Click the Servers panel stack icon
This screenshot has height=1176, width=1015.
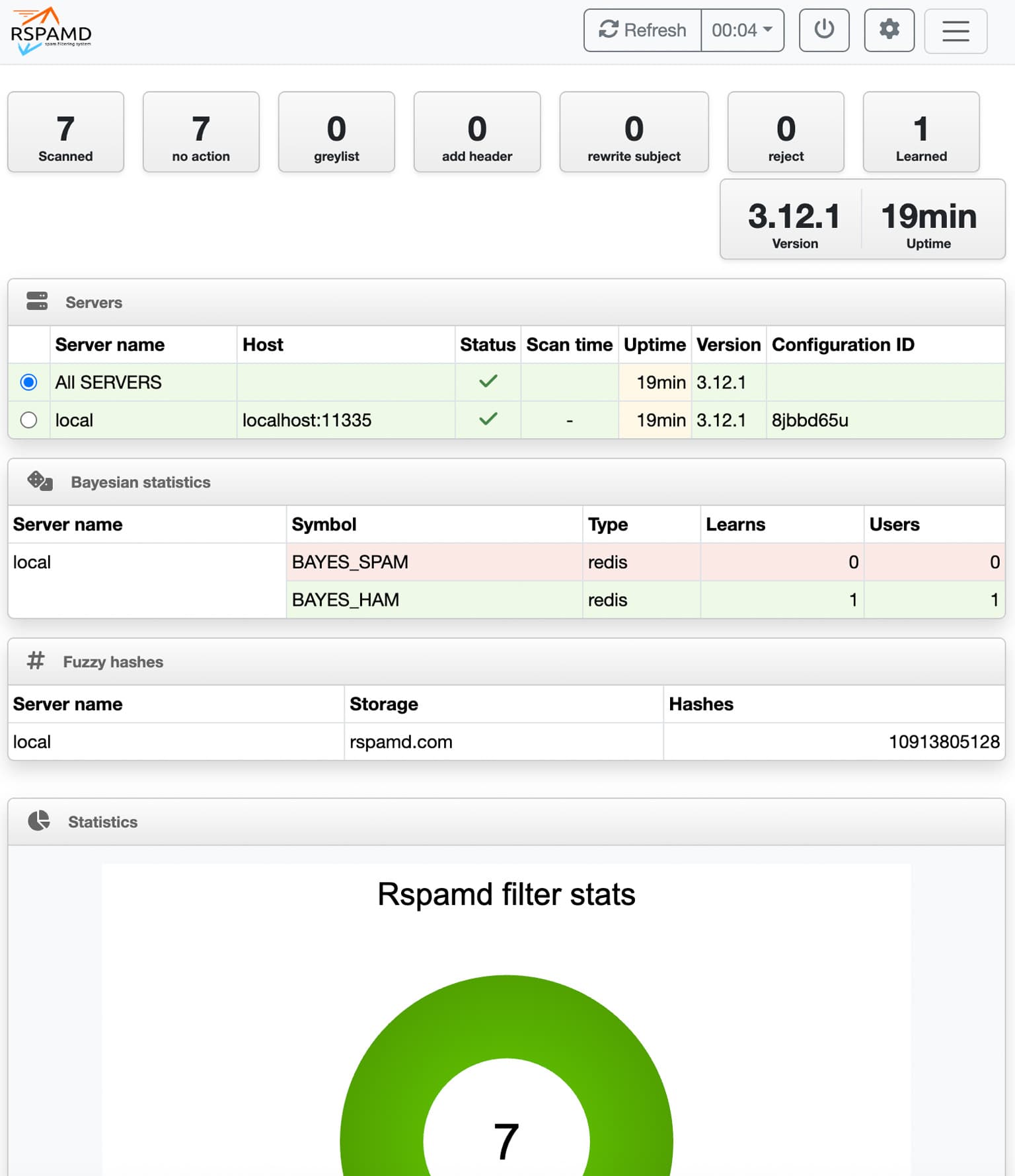pos(37,301)
